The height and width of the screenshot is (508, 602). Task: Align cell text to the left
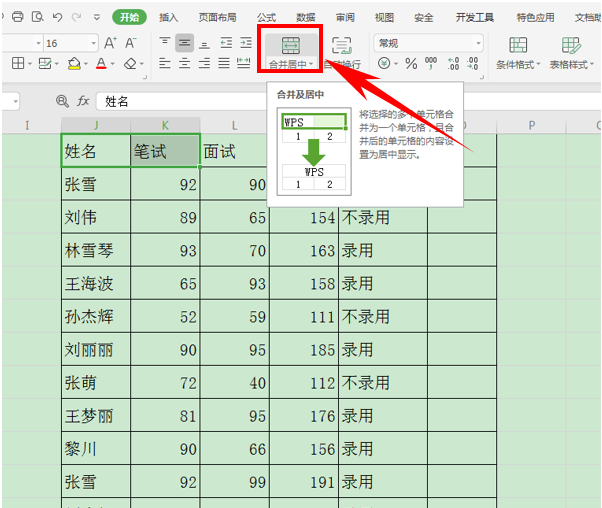coord(165,63)
